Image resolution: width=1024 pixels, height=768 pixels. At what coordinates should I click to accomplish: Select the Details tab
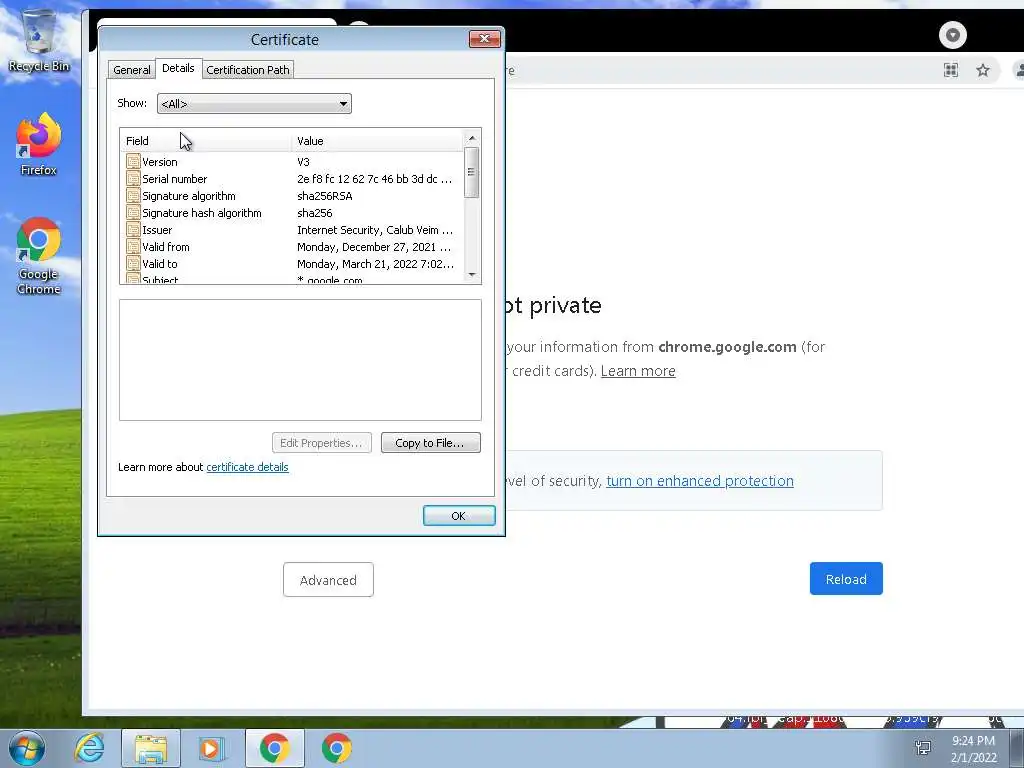coord(178,68)
